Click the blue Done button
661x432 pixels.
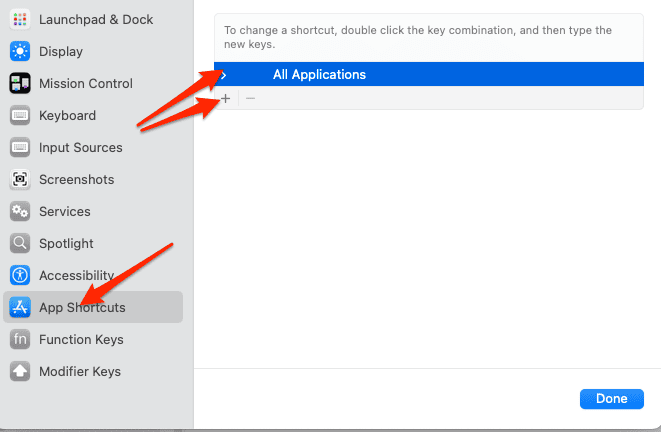coord(611,398)
